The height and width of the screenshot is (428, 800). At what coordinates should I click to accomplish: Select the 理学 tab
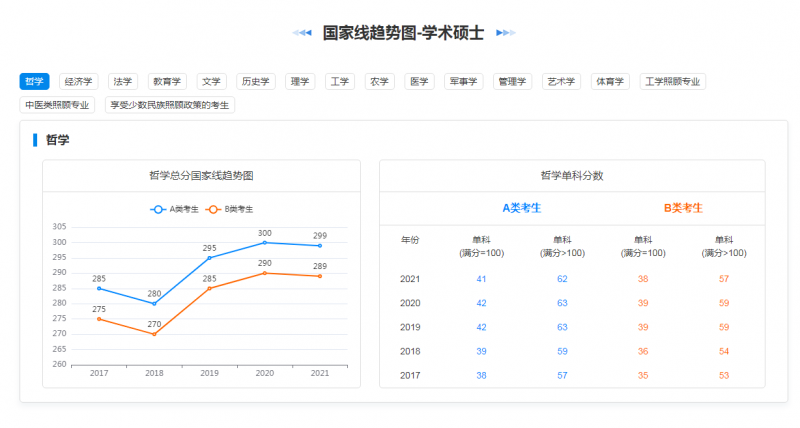300,82
